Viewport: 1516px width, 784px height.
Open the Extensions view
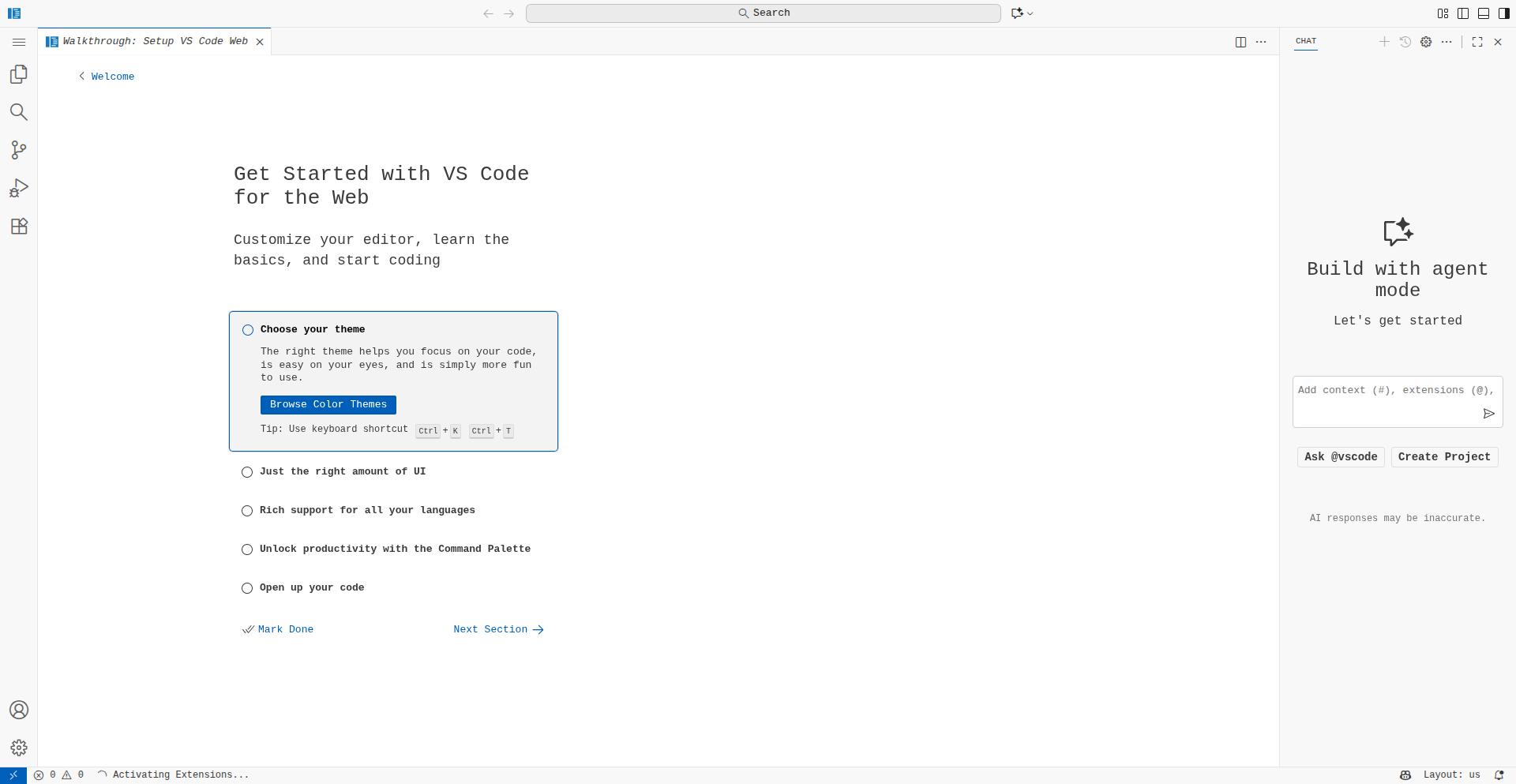19,227
